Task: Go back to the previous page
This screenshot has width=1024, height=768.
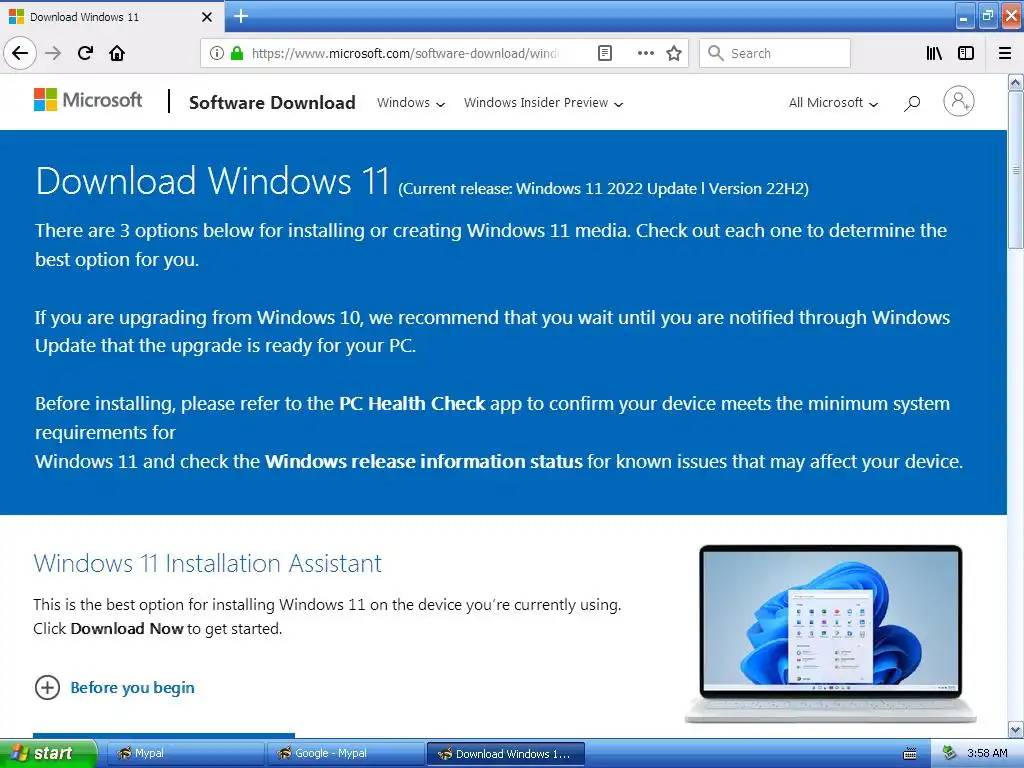Action: point(20,53)
